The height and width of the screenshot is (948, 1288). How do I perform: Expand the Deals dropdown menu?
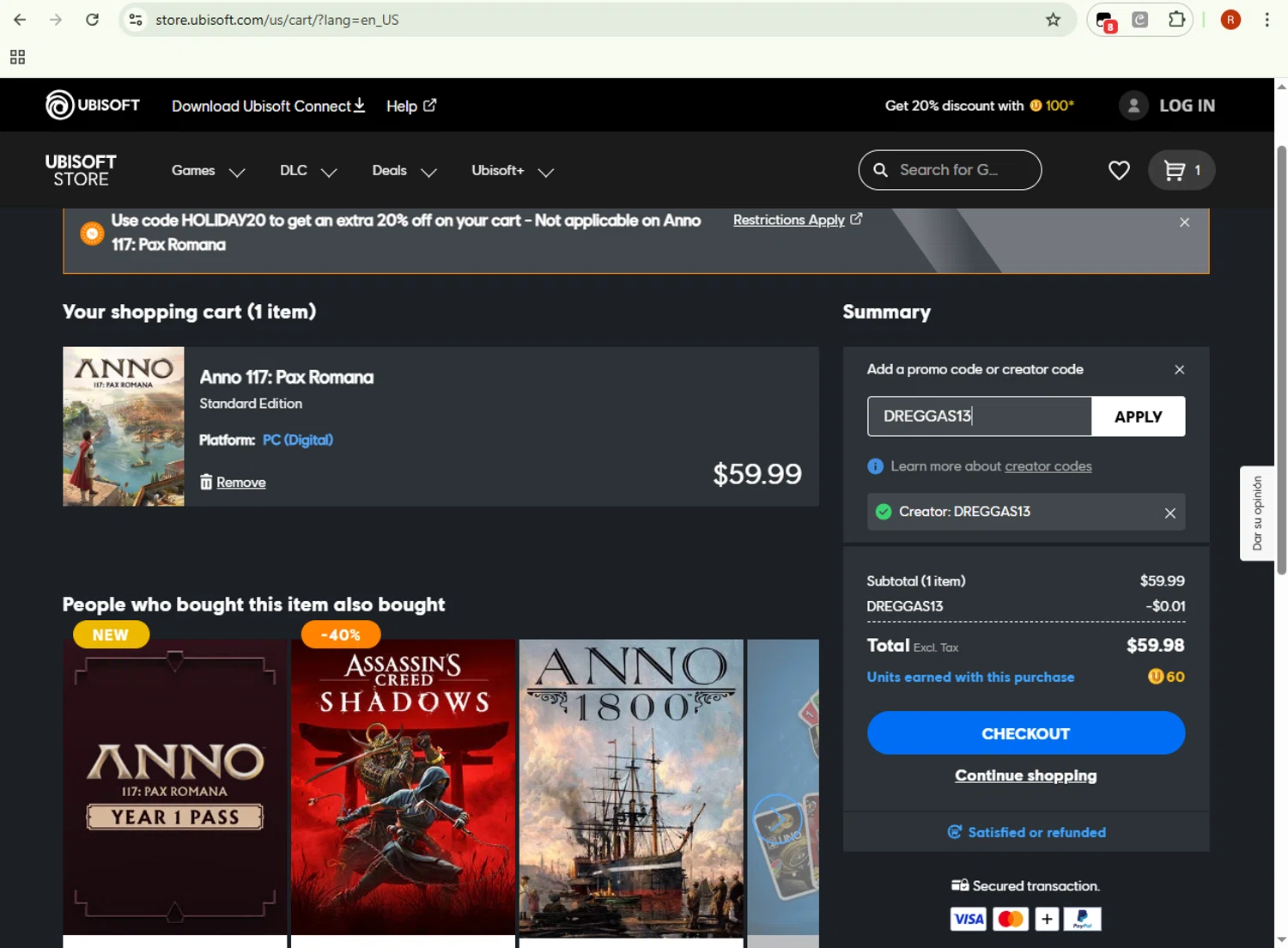[x=404, y=171]
